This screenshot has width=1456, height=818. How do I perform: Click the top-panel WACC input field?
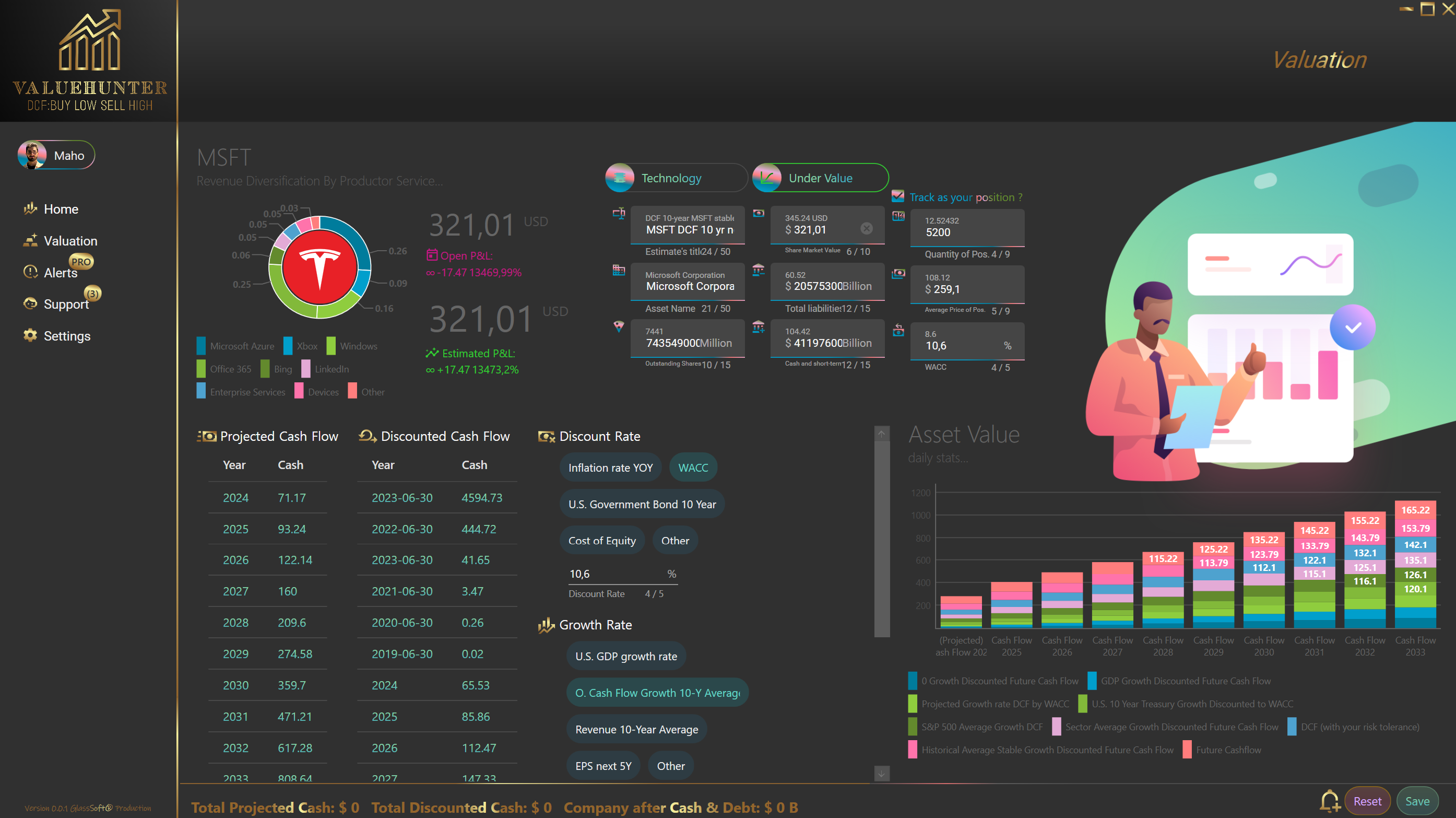tap(967, 341)
